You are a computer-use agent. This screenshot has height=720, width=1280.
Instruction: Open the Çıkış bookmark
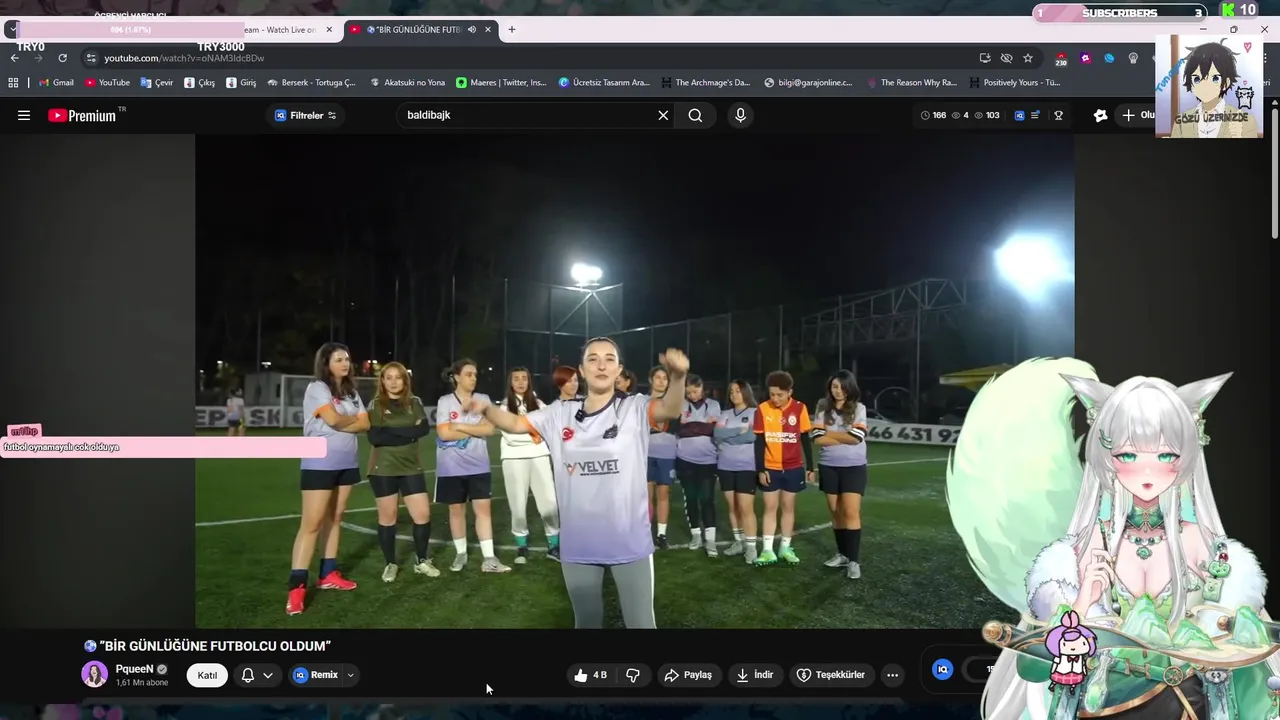(x=200, y=83)
